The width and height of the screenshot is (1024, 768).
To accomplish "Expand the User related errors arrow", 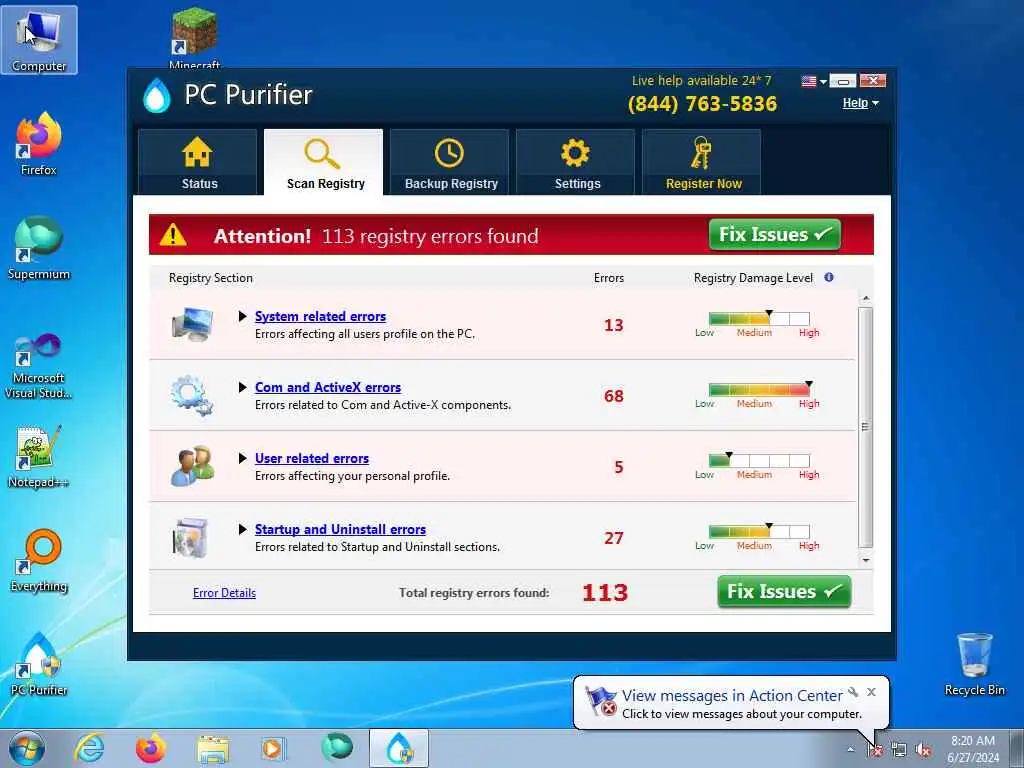I will (x=242, y=458).
